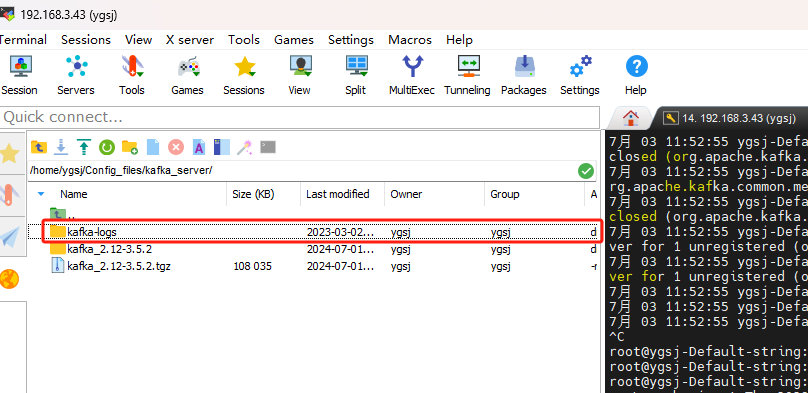808x393 pixels.
Task: Sort by Size (KB) column header
Action: [253, 194]
